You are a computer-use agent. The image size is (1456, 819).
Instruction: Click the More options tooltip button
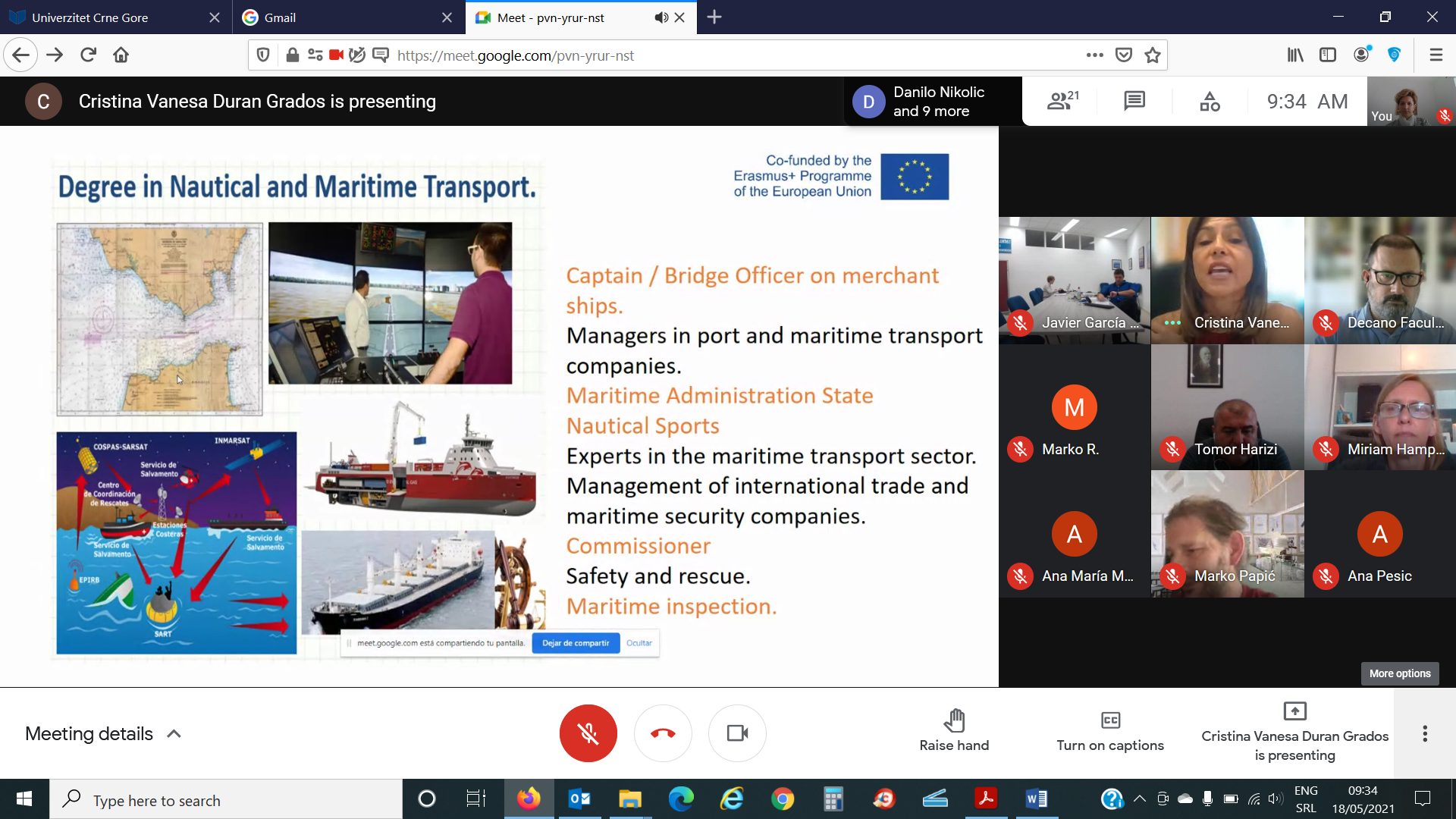1400,673
